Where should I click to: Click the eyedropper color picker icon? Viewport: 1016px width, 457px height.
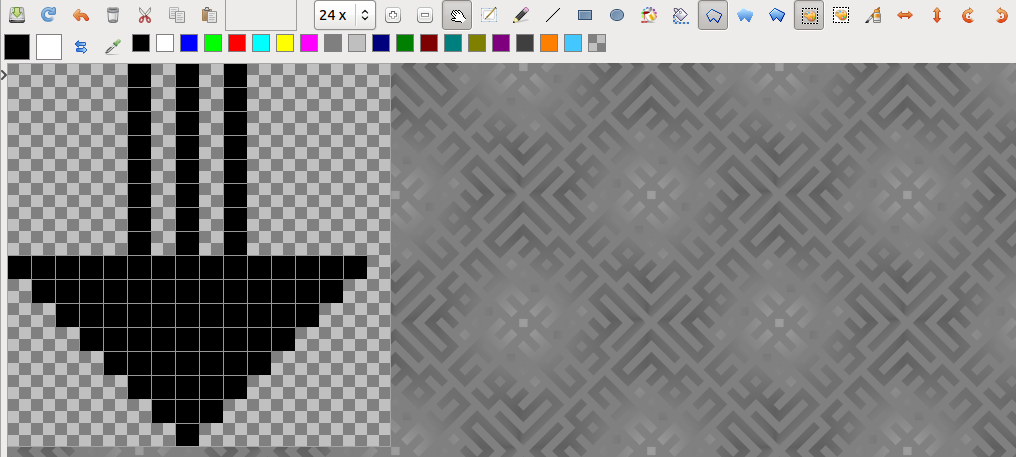coord(113,46)
